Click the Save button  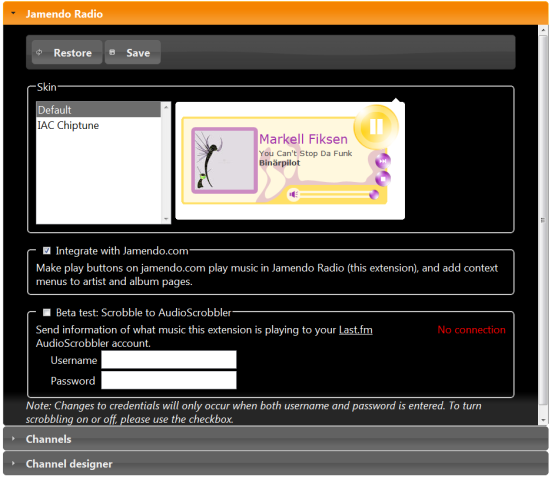point(133,52)
